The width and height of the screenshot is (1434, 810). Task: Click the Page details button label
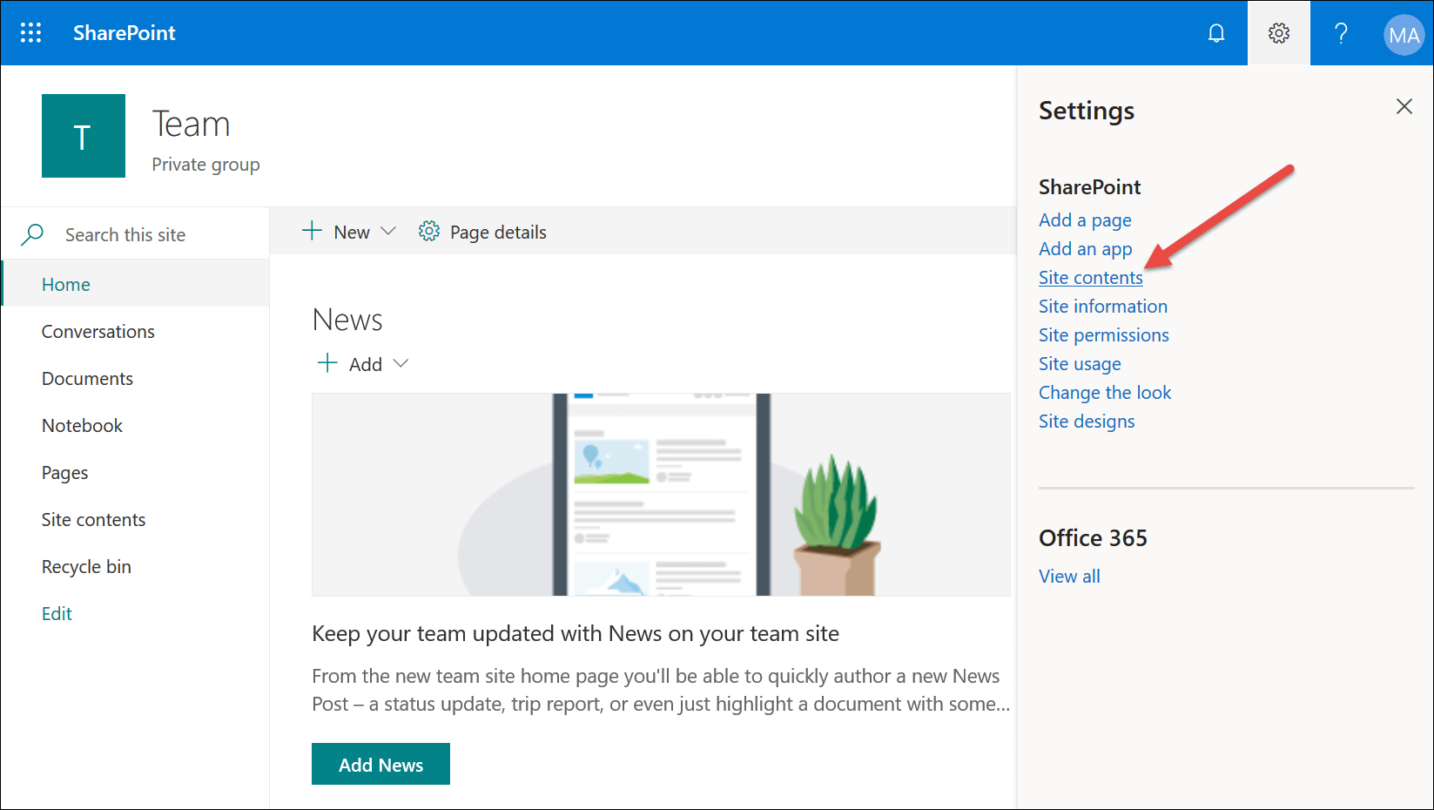tap(498, 232)
